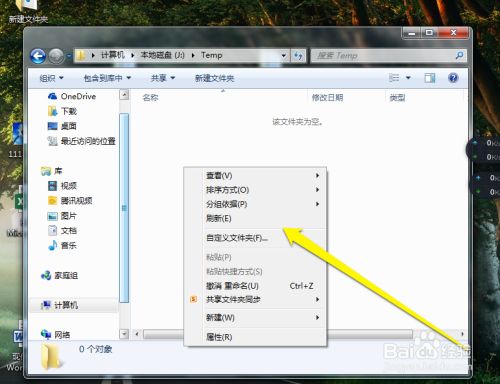Open the 组织 dropdown menu
Viewport: 500px width, 384px height.
(x=51, y=78)
